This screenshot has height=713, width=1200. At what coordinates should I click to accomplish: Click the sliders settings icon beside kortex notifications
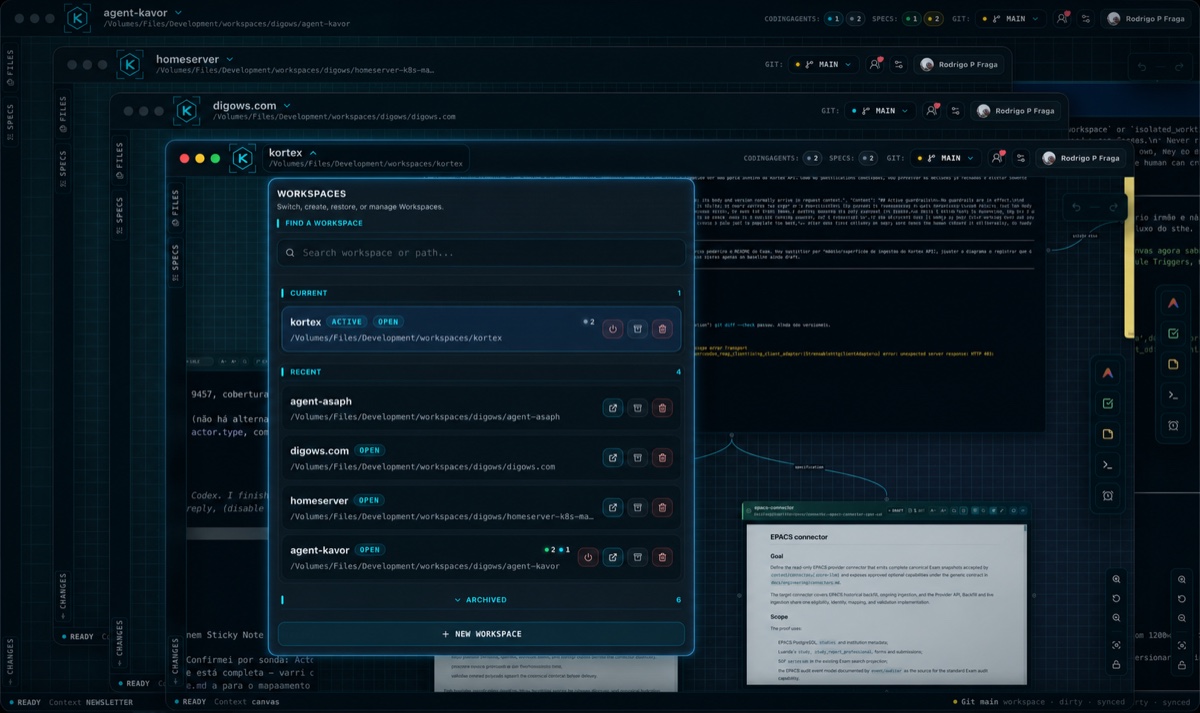pyautogui.click(x=1021, y=158)
